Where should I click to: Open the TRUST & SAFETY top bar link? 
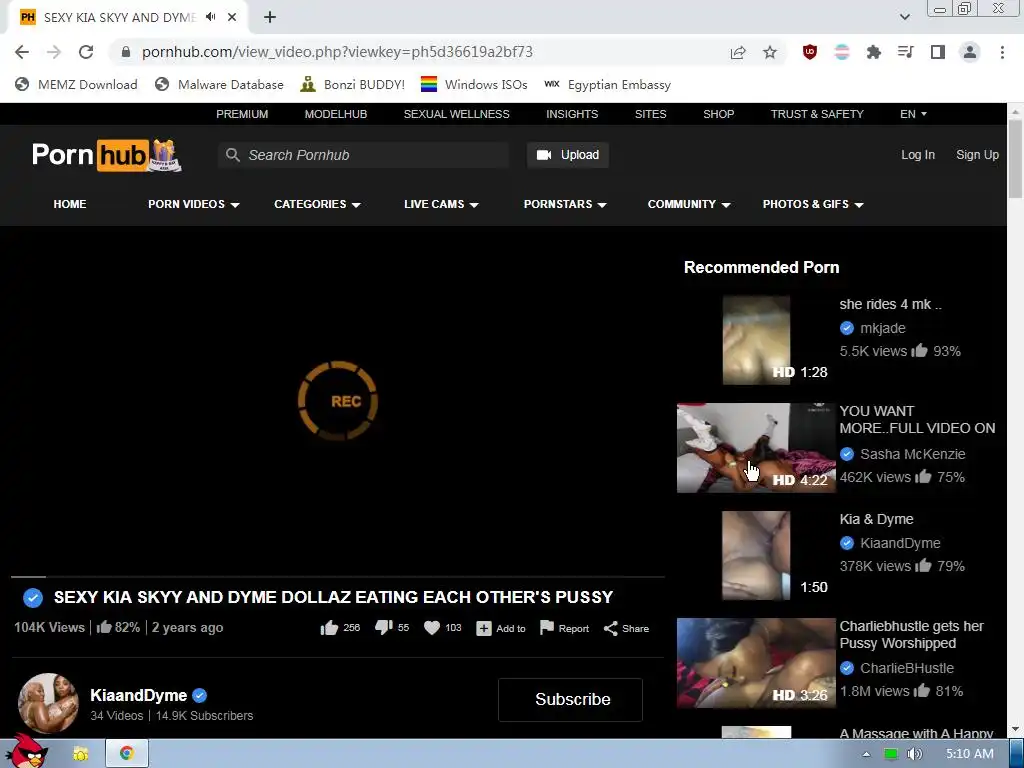tap(817, 114)
